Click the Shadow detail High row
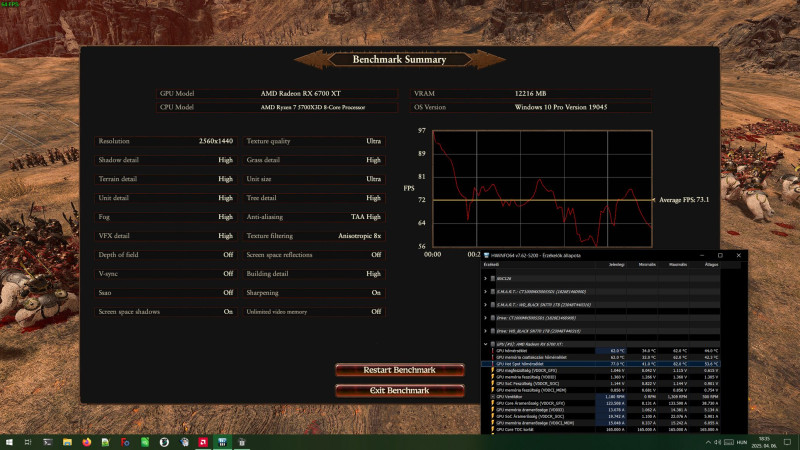The width and height of the screenshot is (800, 450). tap(166, 160)
